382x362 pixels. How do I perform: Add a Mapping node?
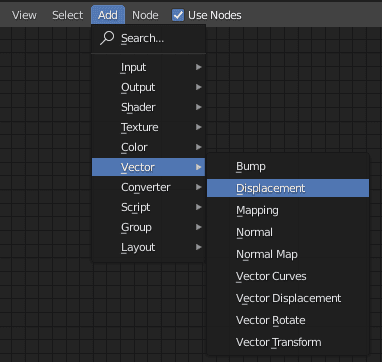pos(288,210)
